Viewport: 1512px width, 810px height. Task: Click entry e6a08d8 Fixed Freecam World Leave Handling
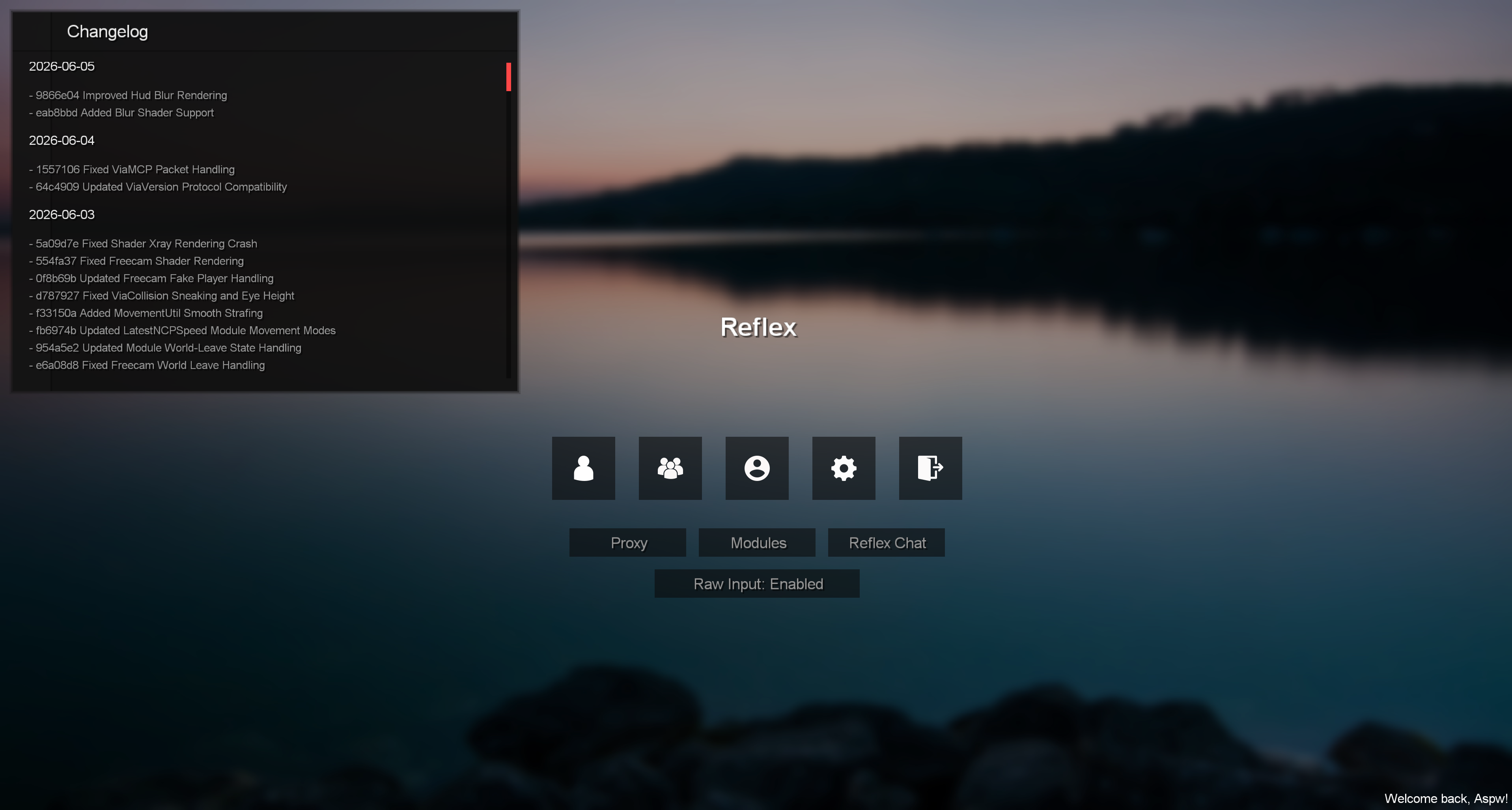[x=147, y=365]
